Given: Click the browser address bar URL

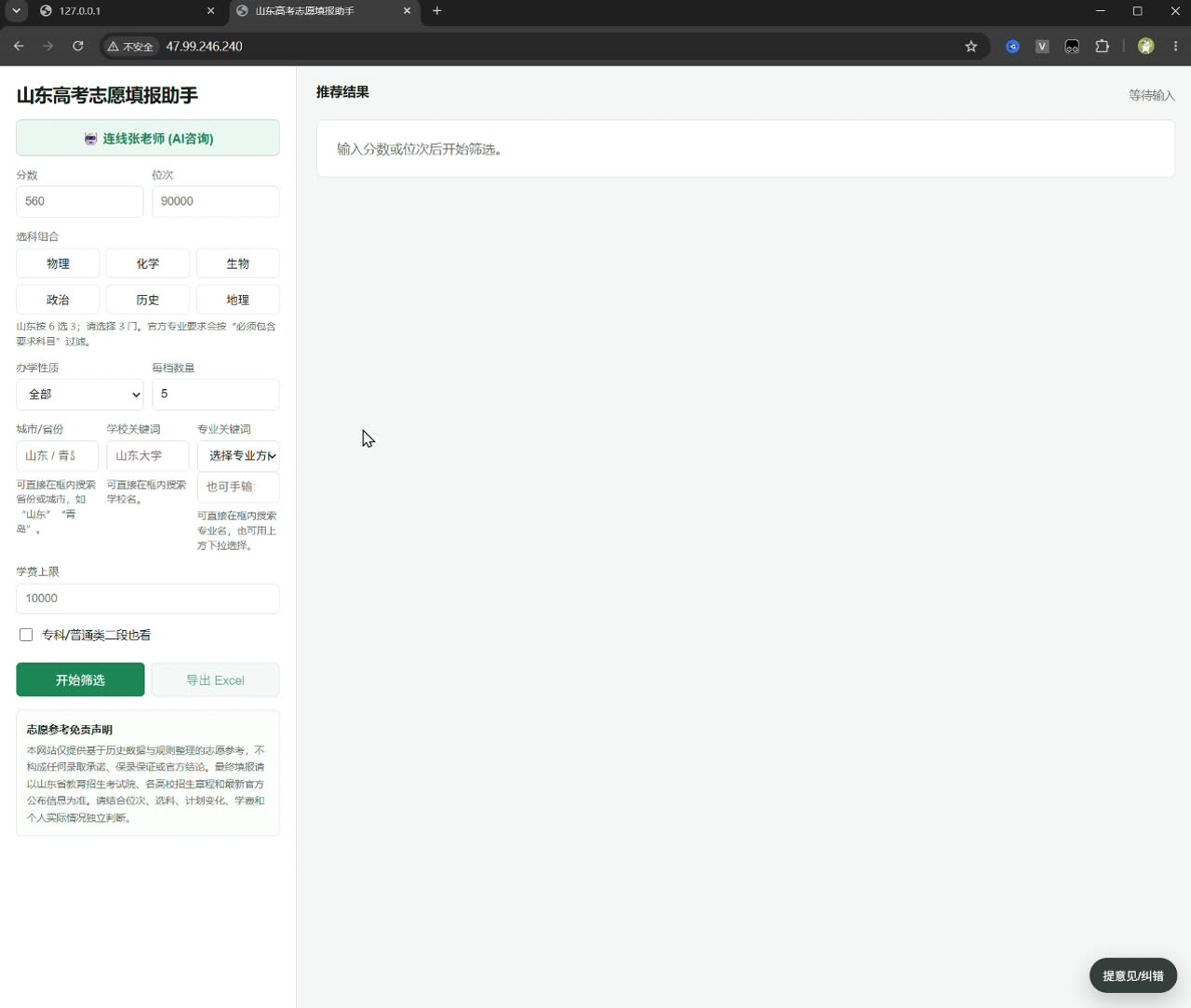Looking at the screenshot, I should (205, 47).
